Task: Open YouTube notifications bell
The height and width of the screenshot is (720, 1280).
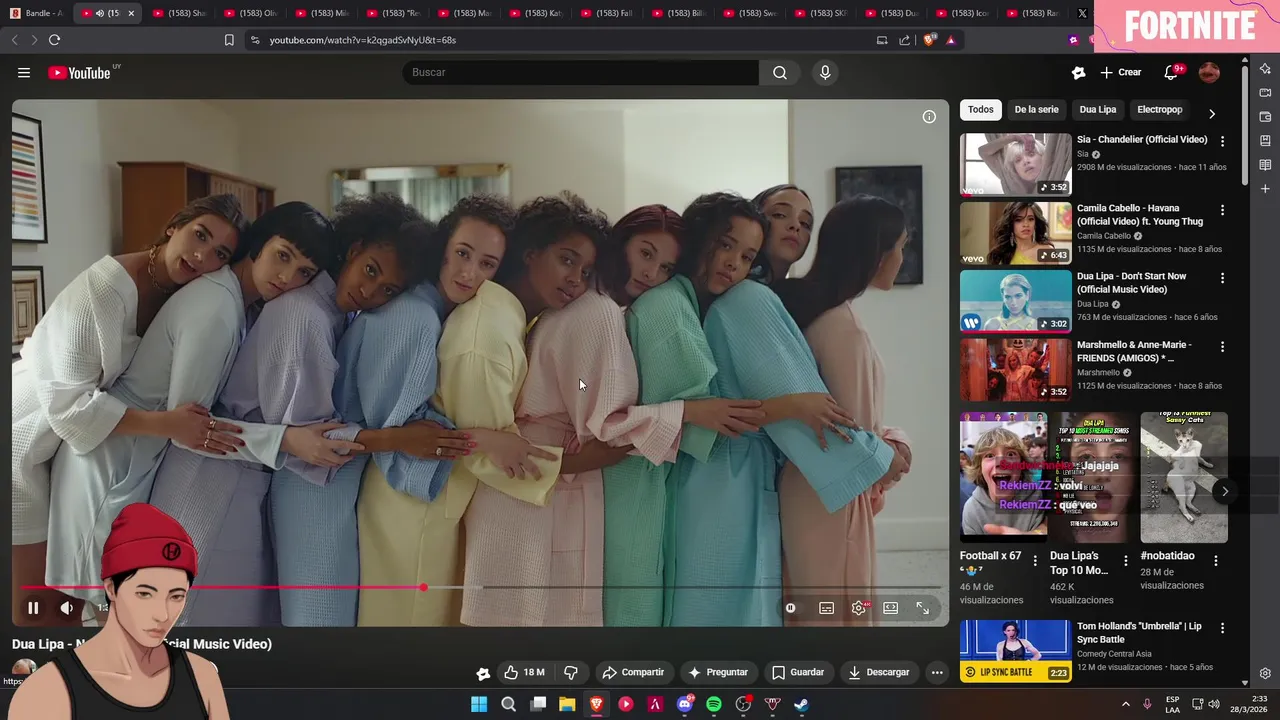Action: click(x=1171, y=72)
